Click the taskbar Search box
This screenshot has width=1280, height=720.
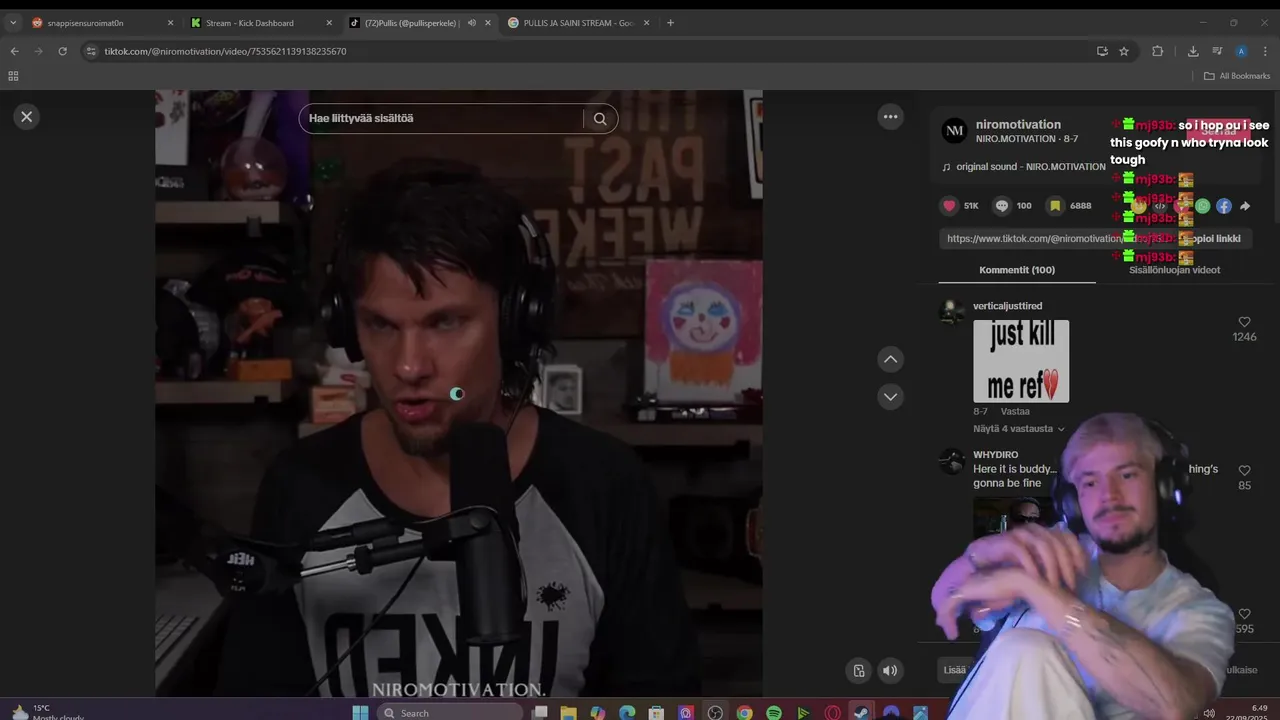coord(450,712)
